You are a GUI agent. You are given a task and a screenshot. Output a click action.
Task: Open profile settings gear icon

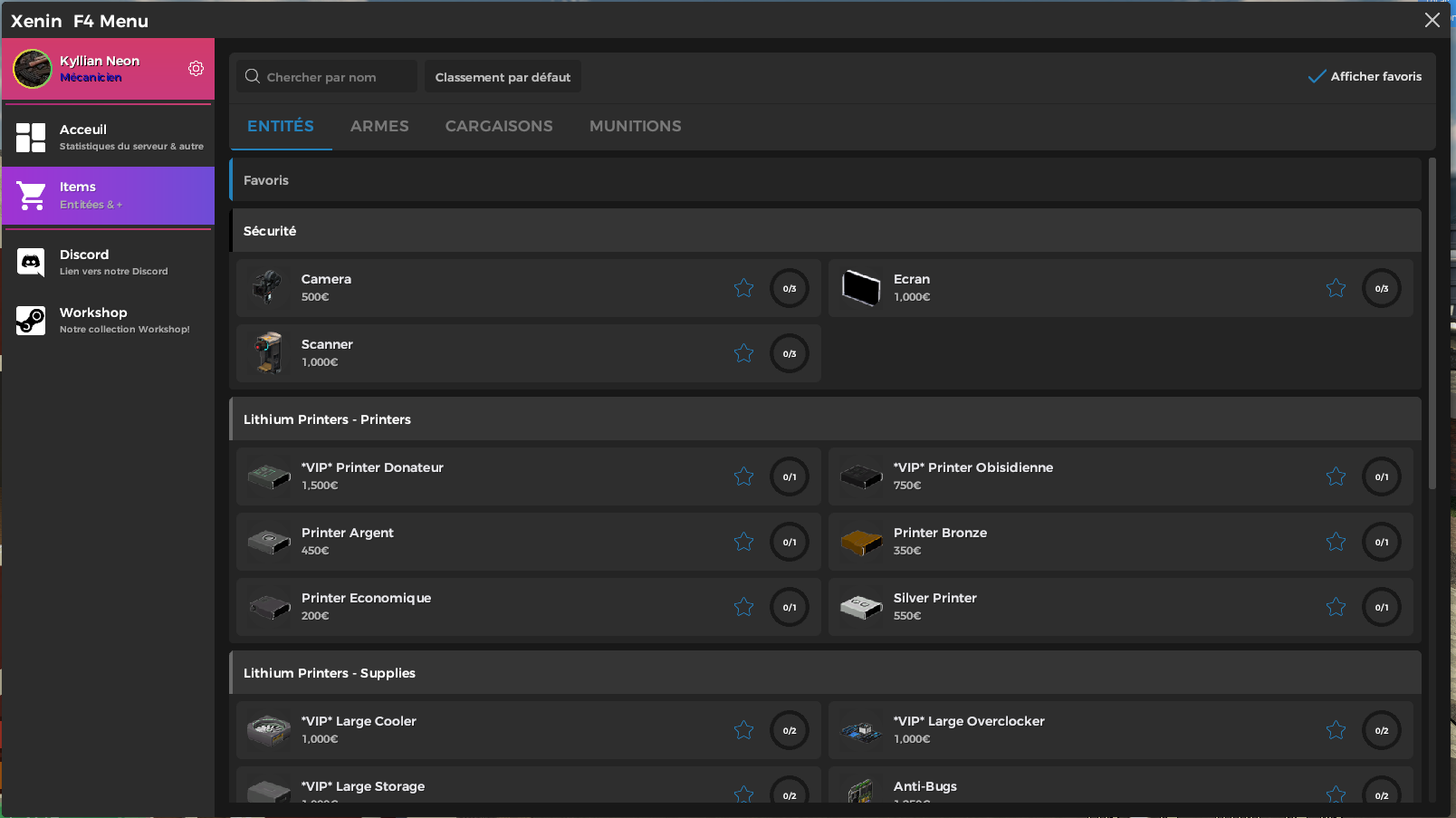(196, 69)
